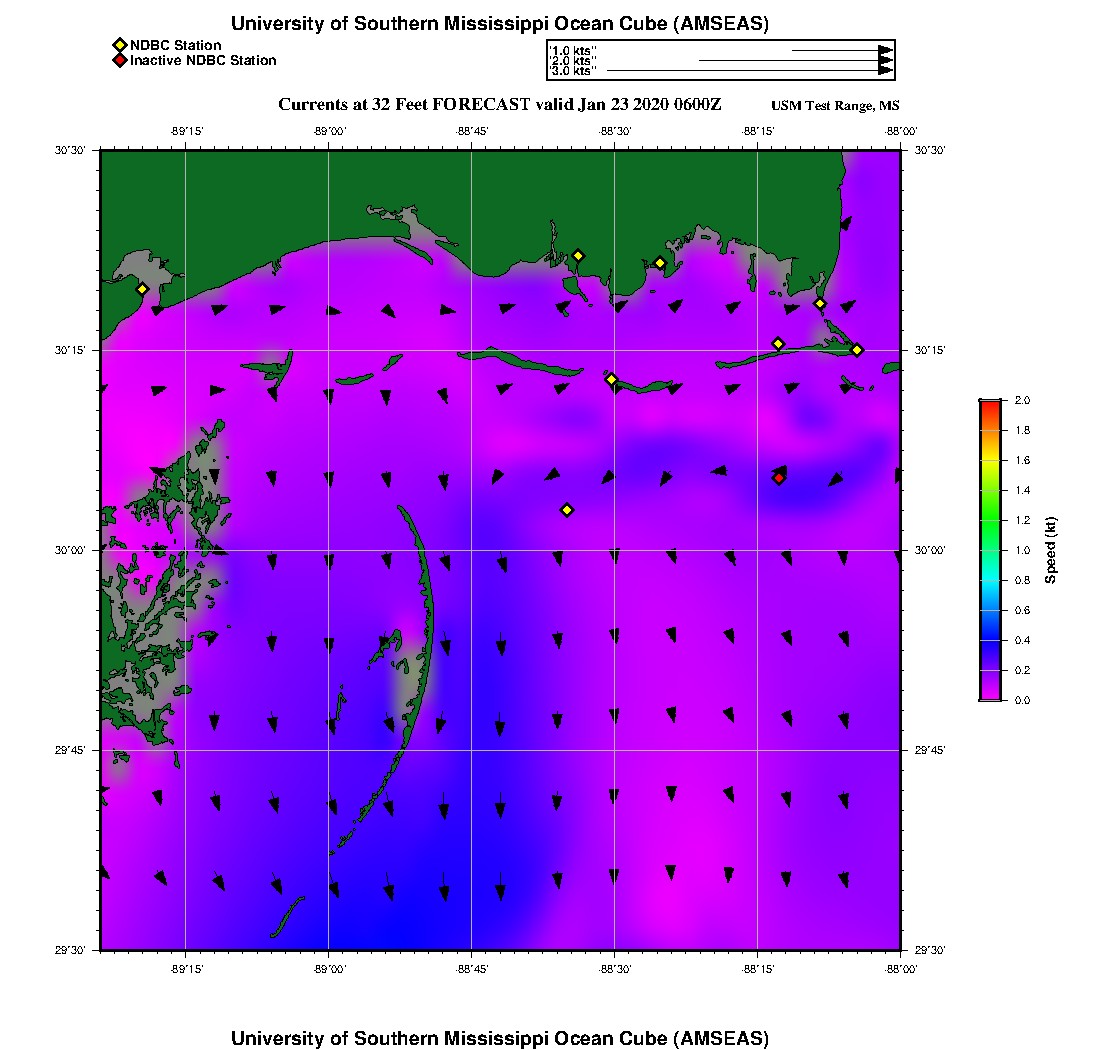Click the 3.0 kts scale arrow arrowhead
Image resolution: width=1100 pixels, height=1050 pixels.
click(885, 71)
